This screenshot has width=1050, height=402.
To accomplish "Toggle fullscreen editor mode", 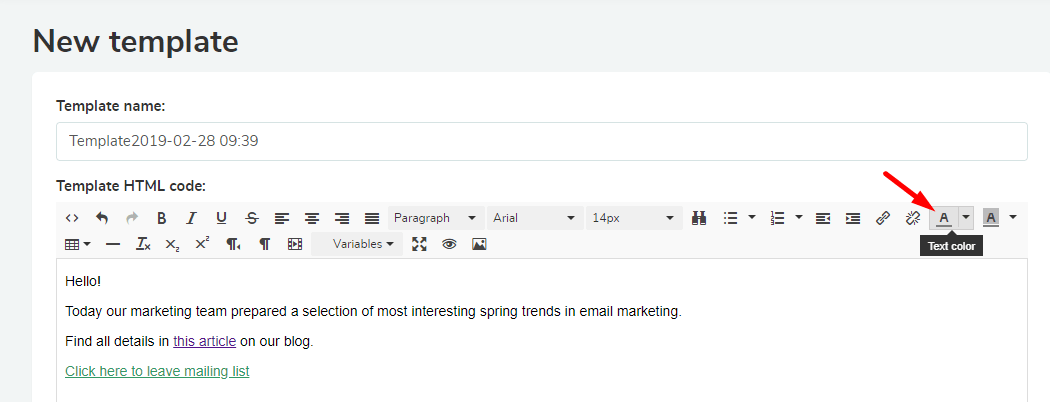I will (419, 245).
